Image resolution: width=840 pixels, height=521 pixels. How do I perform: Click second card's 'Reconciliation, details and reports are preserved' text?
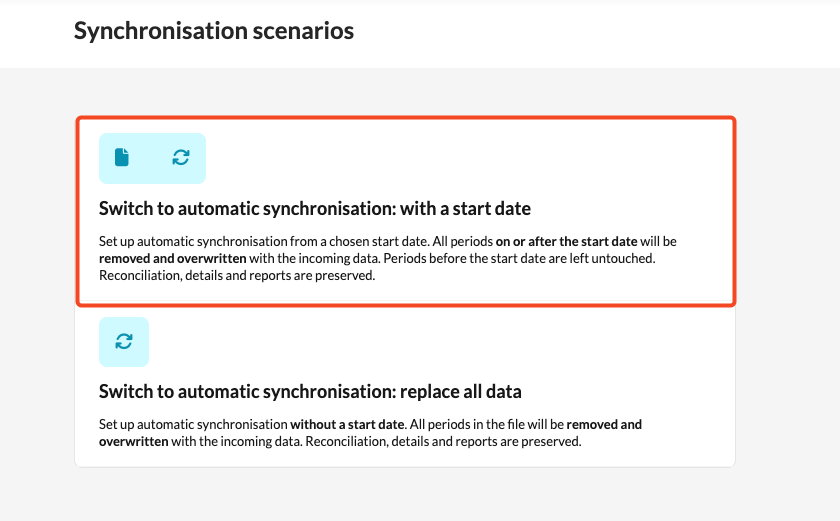point(443,442)
